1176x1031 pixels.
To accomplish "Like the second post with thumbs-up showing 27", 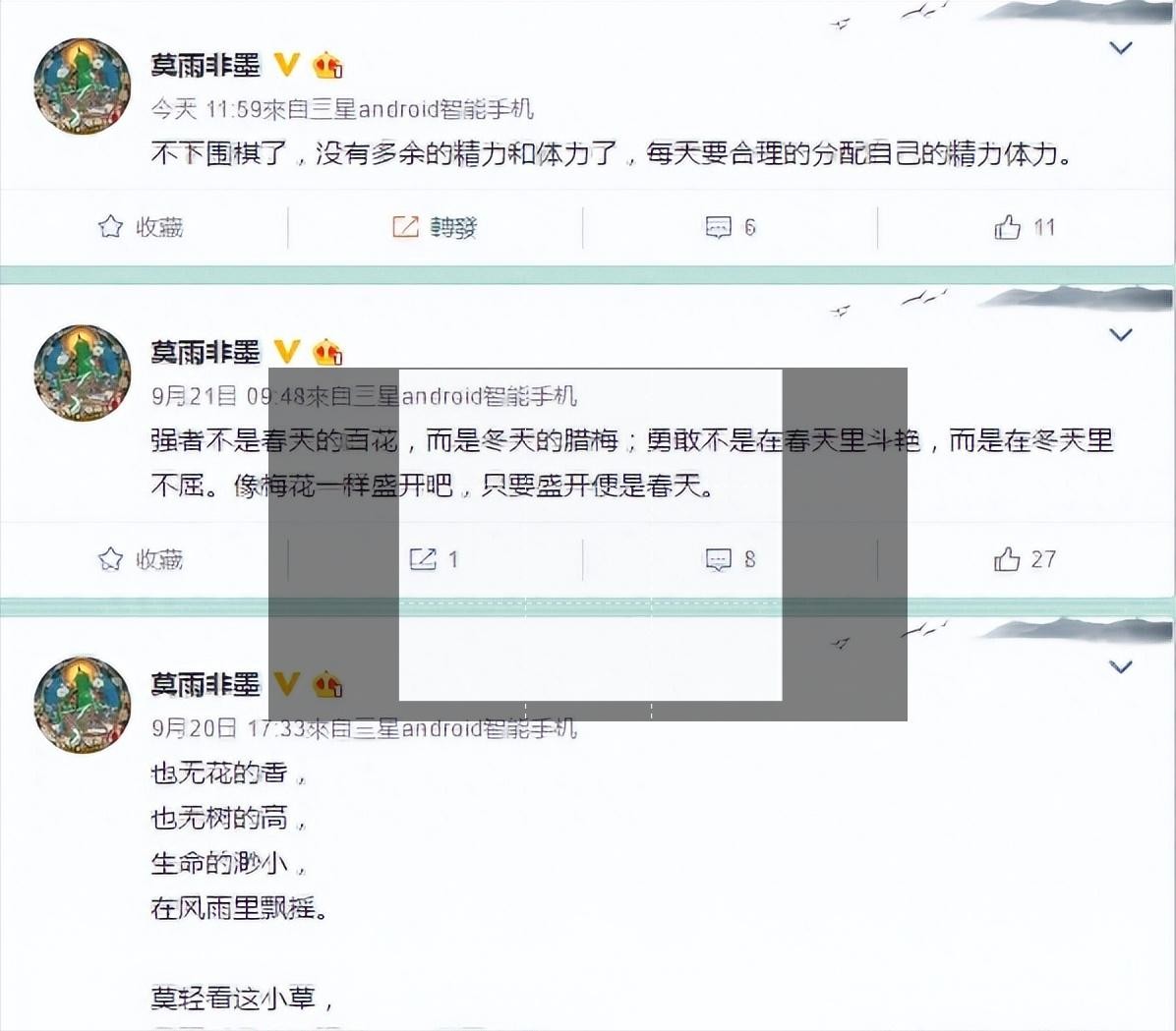I will [x=1007, y=558].
